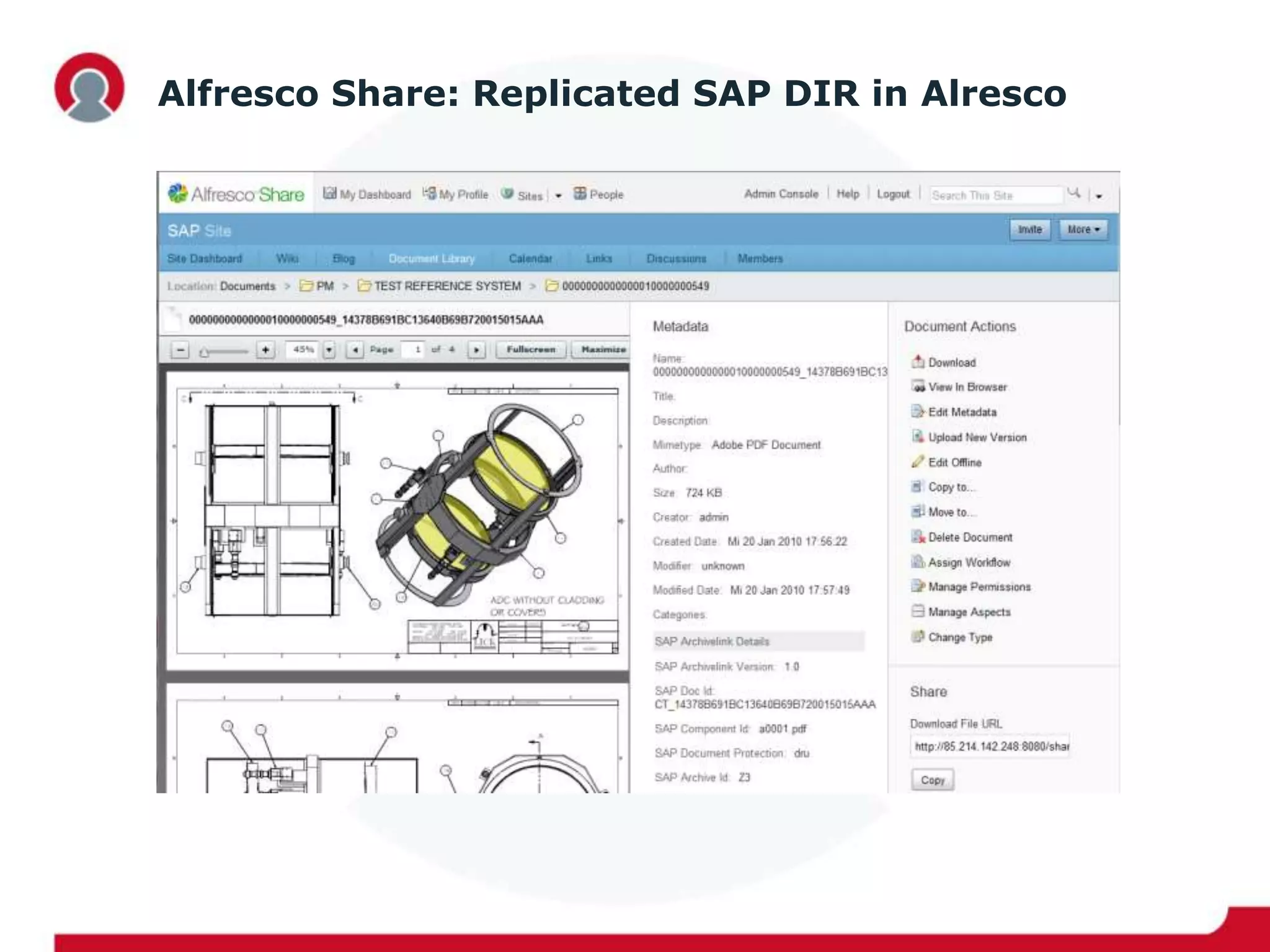This screenshot has width=1270, height=952.
Task: Click the Download action
Action: tap(944, 363)
